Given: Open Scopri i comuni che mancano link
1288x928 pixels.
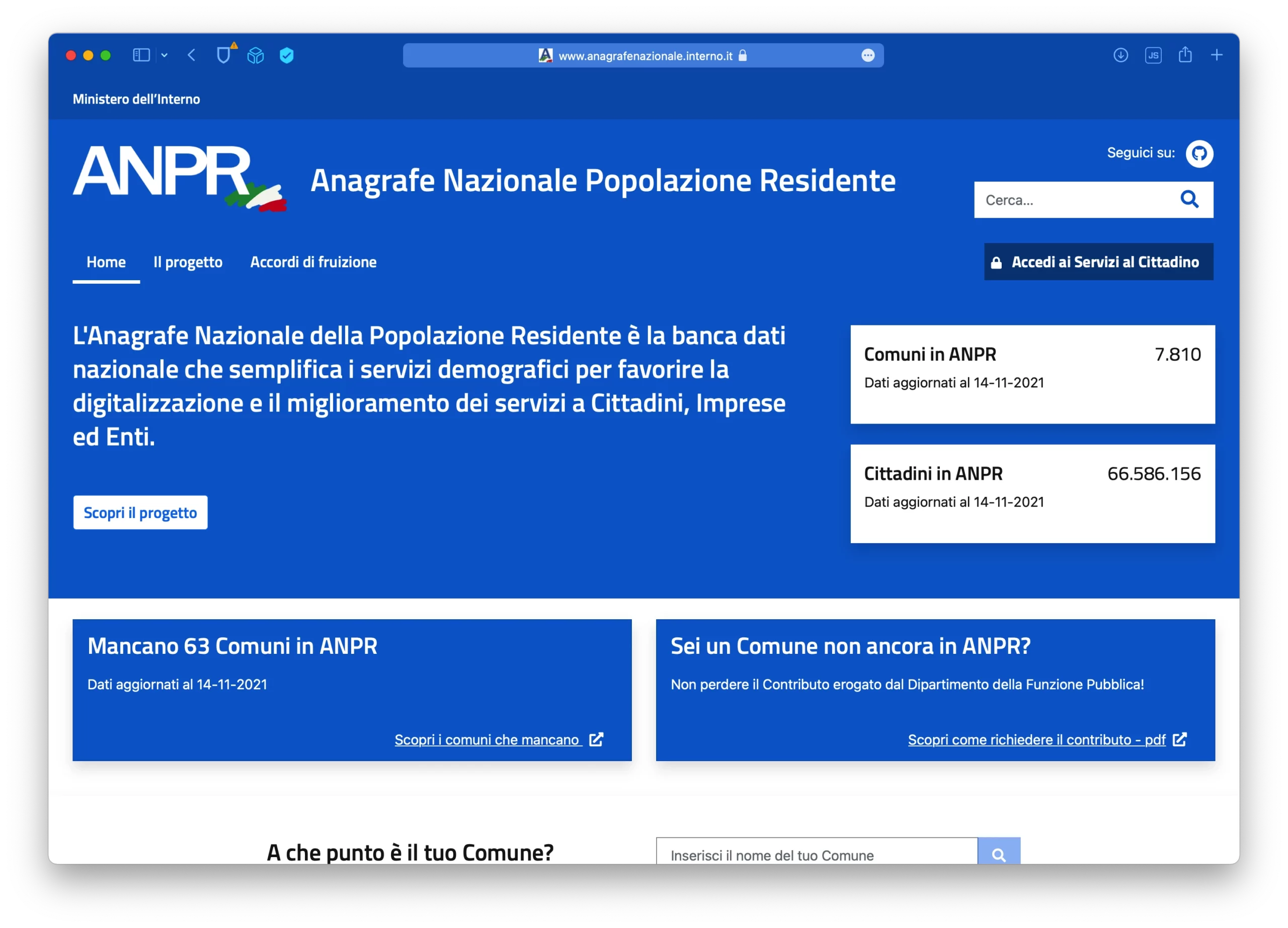Looking at the screenshot, I should tap(489, 739).
